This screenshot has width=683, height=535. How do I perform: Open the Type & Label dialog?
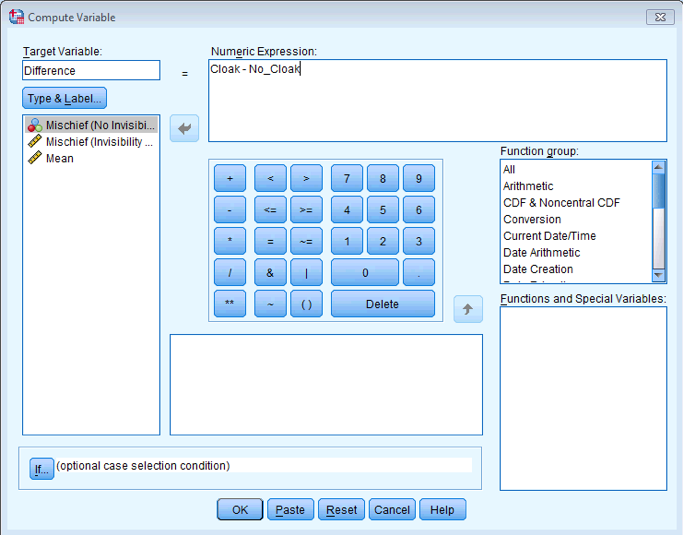pos(64,98)
